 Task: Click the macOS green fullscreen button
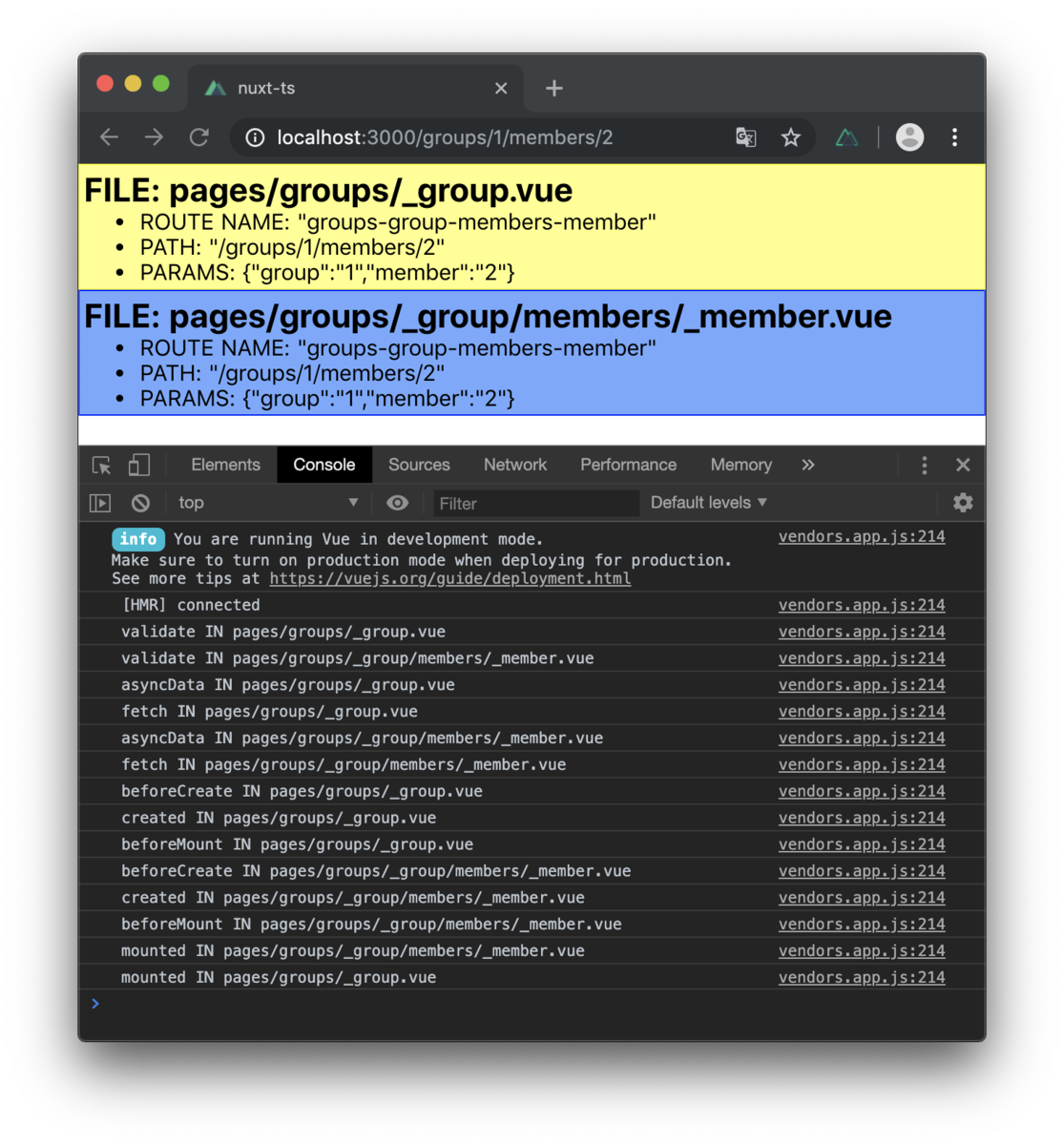pos(161,84)
